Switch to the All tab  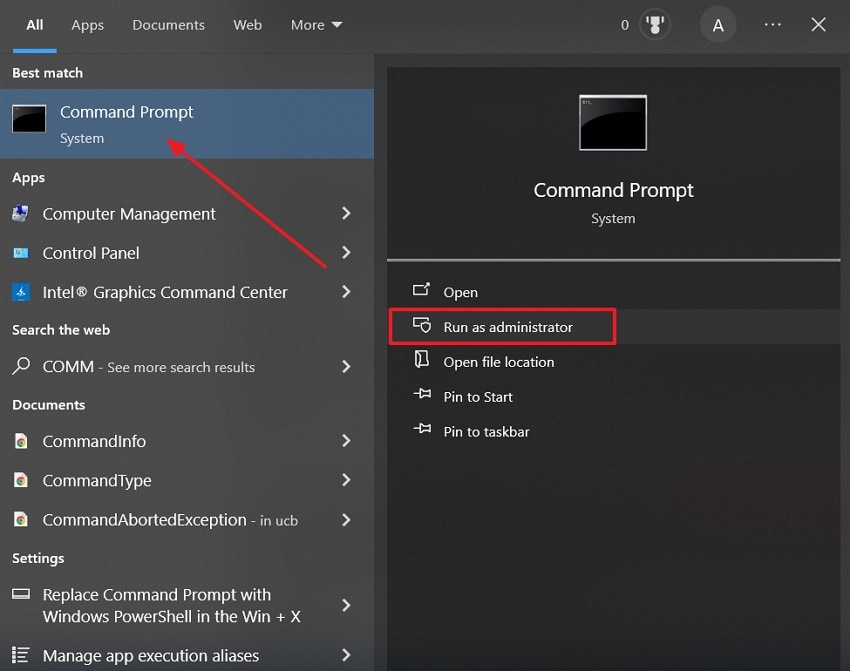pyautogui.click(x=35, y=25)
